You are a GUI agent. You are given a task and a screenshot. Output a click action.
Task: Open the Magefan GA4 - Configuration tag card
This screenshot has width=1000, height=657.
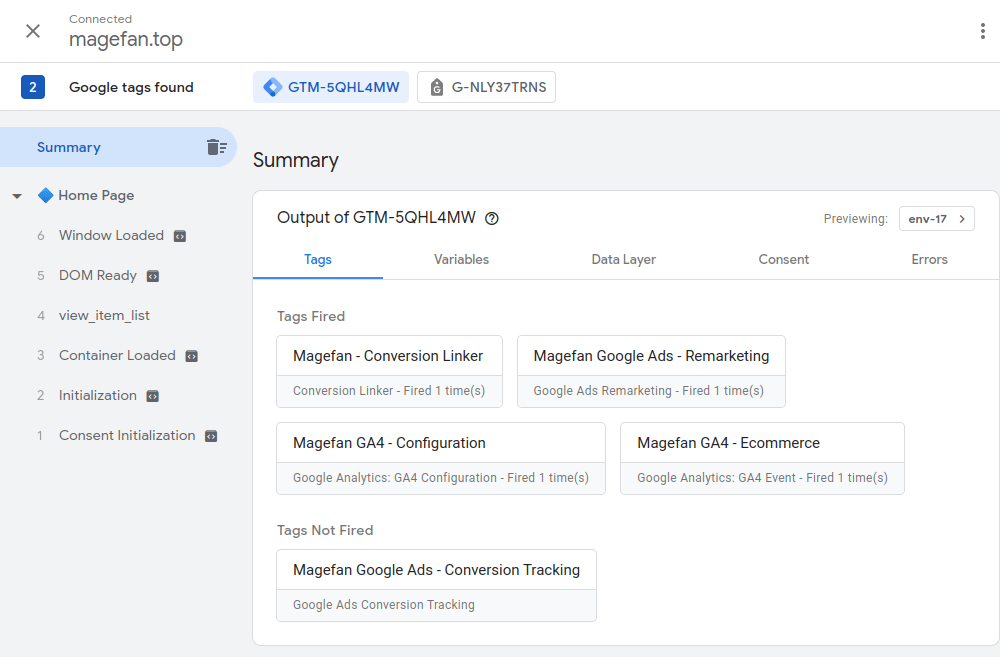pos(441,459)
